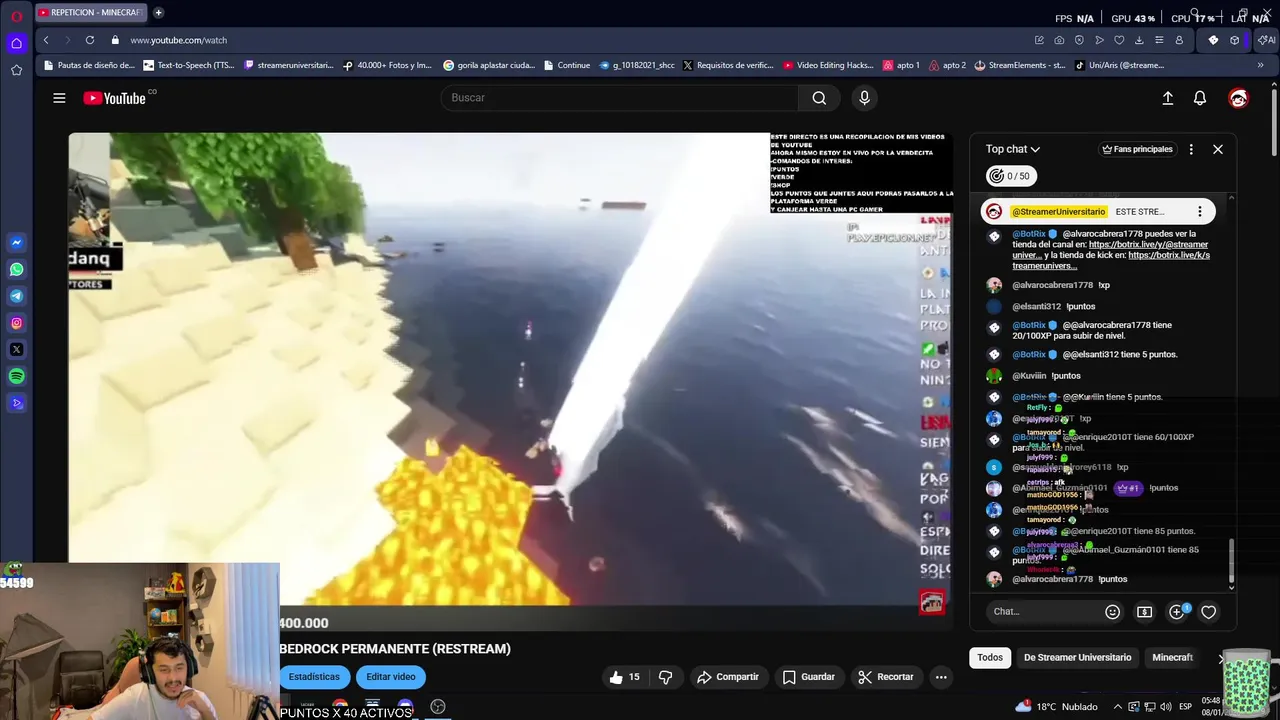Open Opera sidebar bookmarks star

tap(16, 70)
